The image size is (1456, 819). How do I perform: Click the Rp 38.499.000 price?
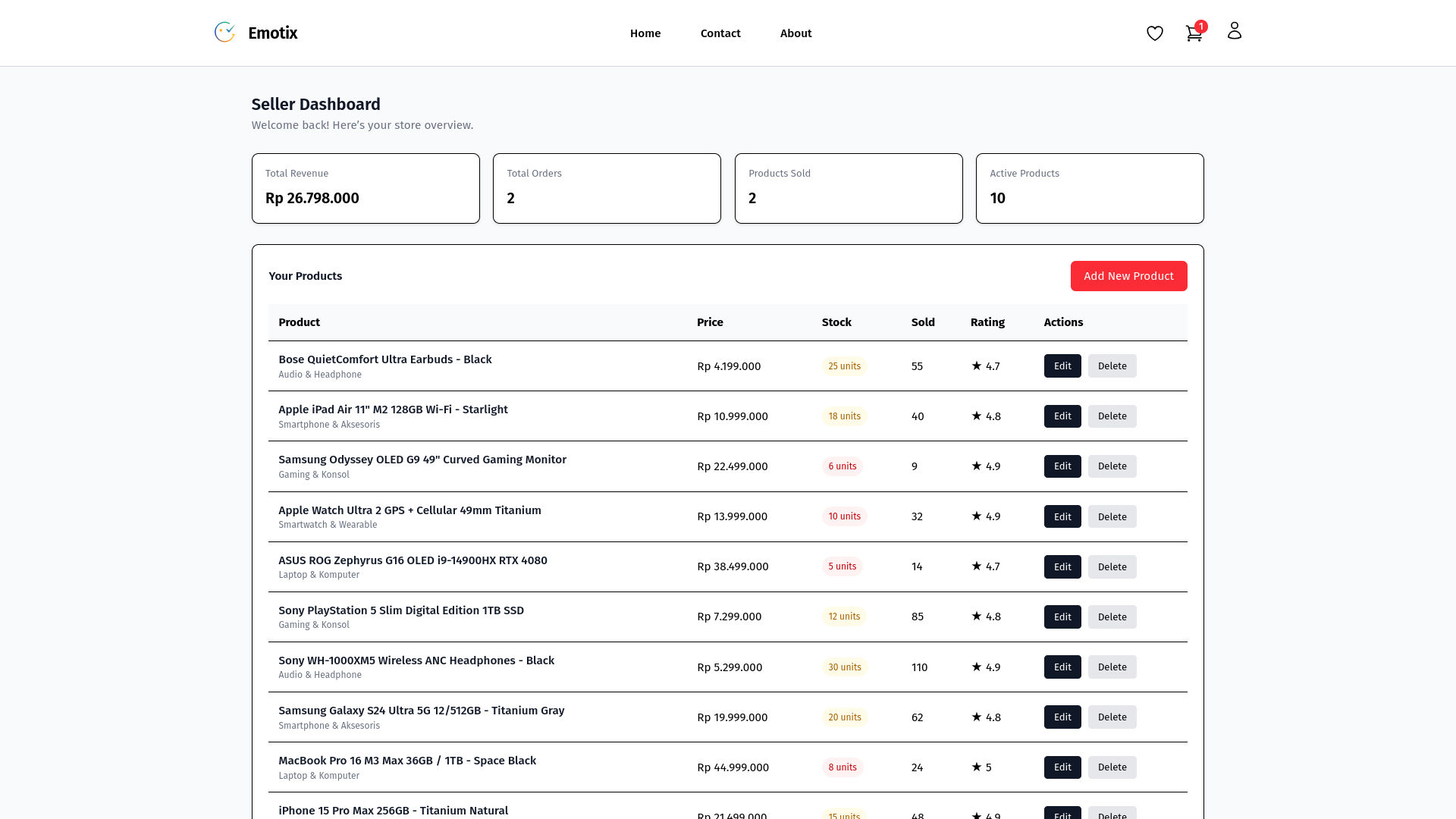click(x=733, y=566)
